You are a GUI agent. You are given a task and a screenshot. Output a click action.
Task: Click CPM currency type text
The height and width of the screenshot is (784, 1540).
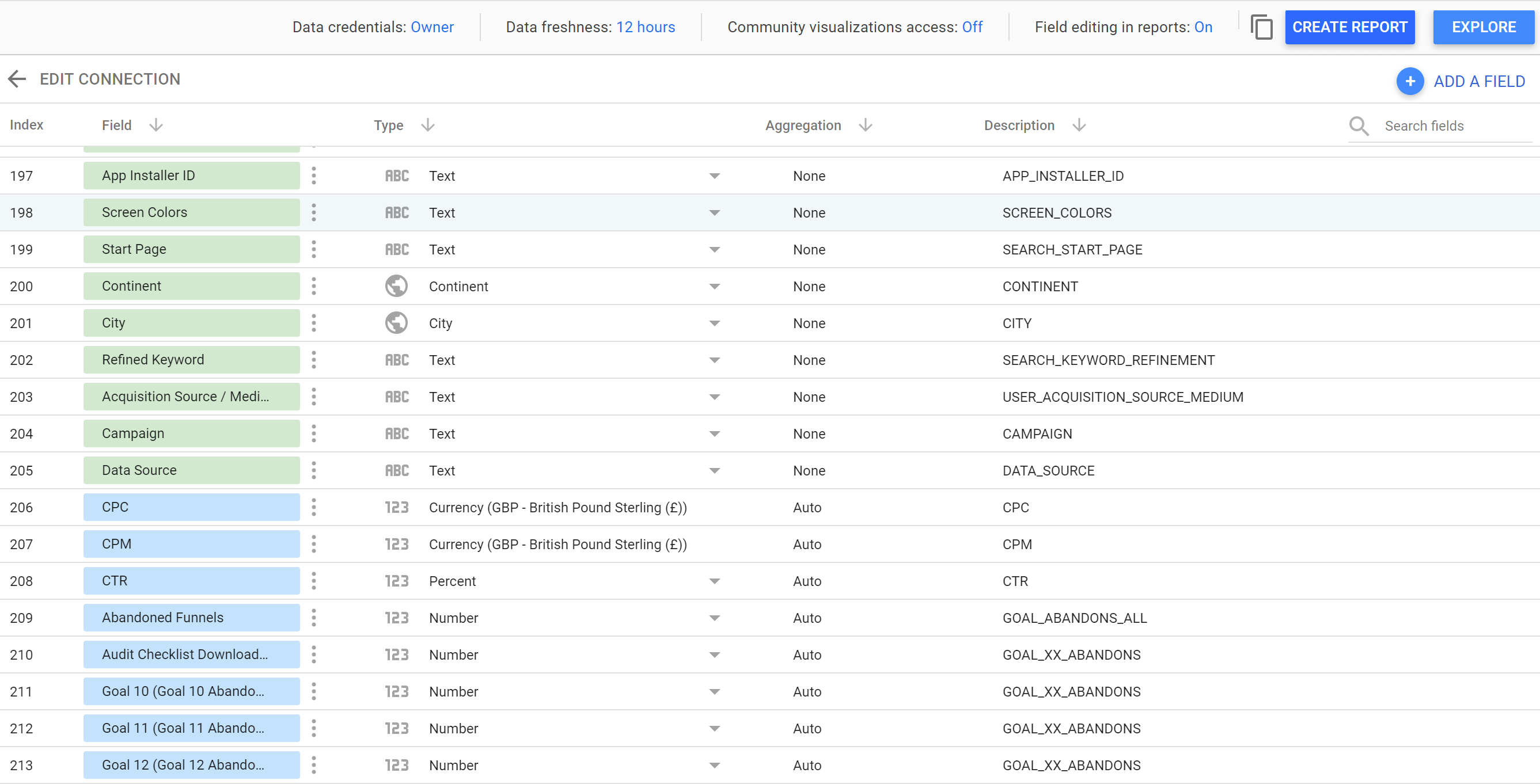557,545
